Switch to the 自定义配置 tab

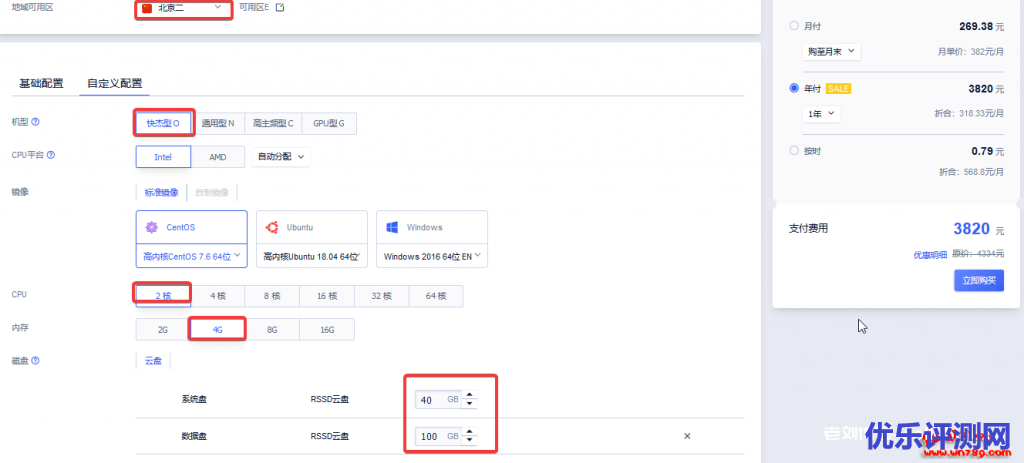(x=115, y=84)
